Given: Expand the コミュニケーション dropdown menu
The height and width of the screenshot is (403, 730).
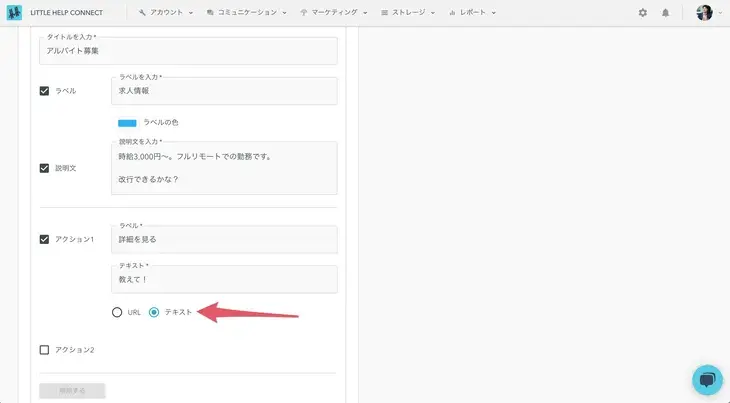Looking at the screenshot, I should tap(246, 13).
